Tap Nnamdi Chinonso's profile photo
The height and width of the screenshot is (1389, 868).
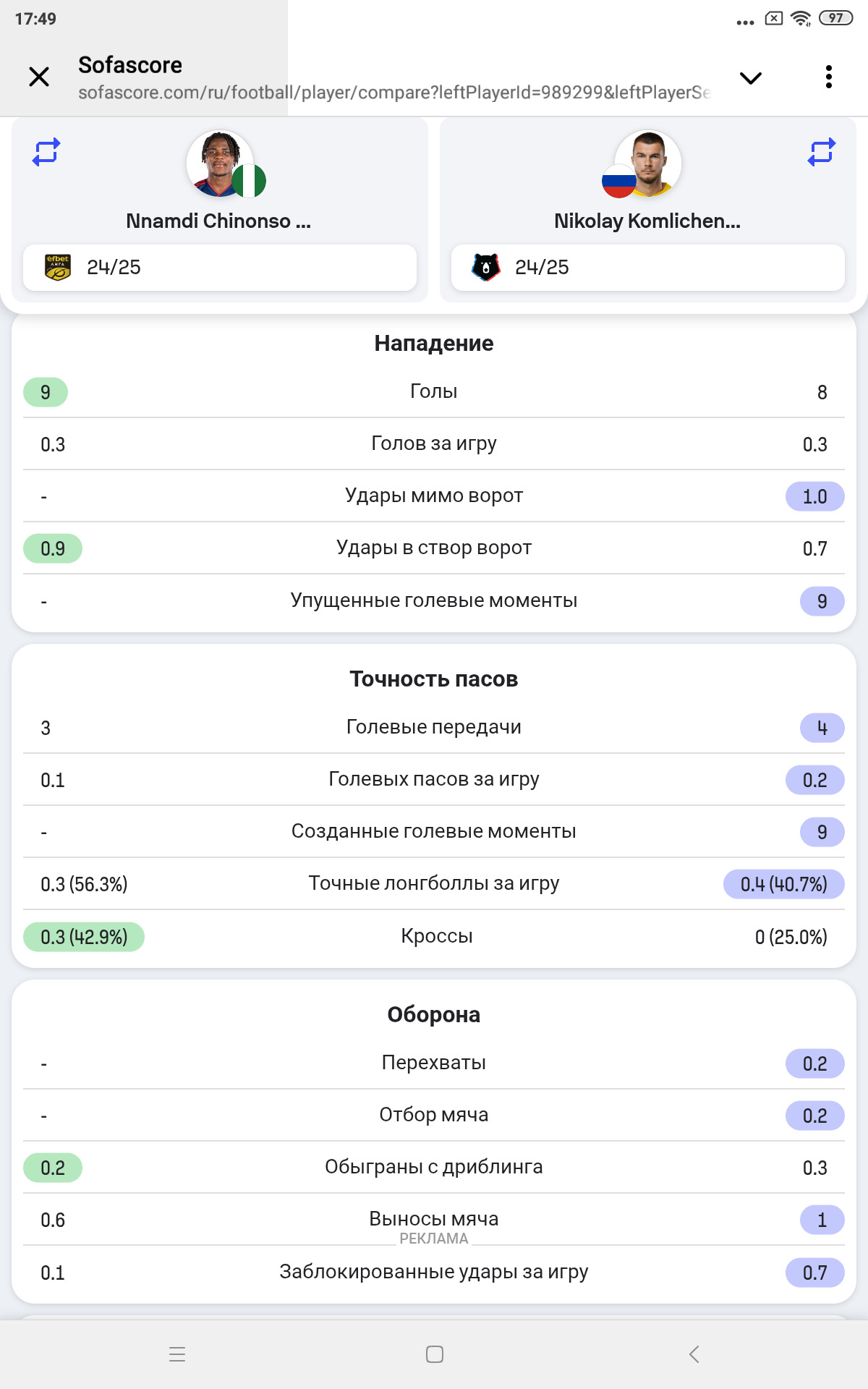point(220,163)
